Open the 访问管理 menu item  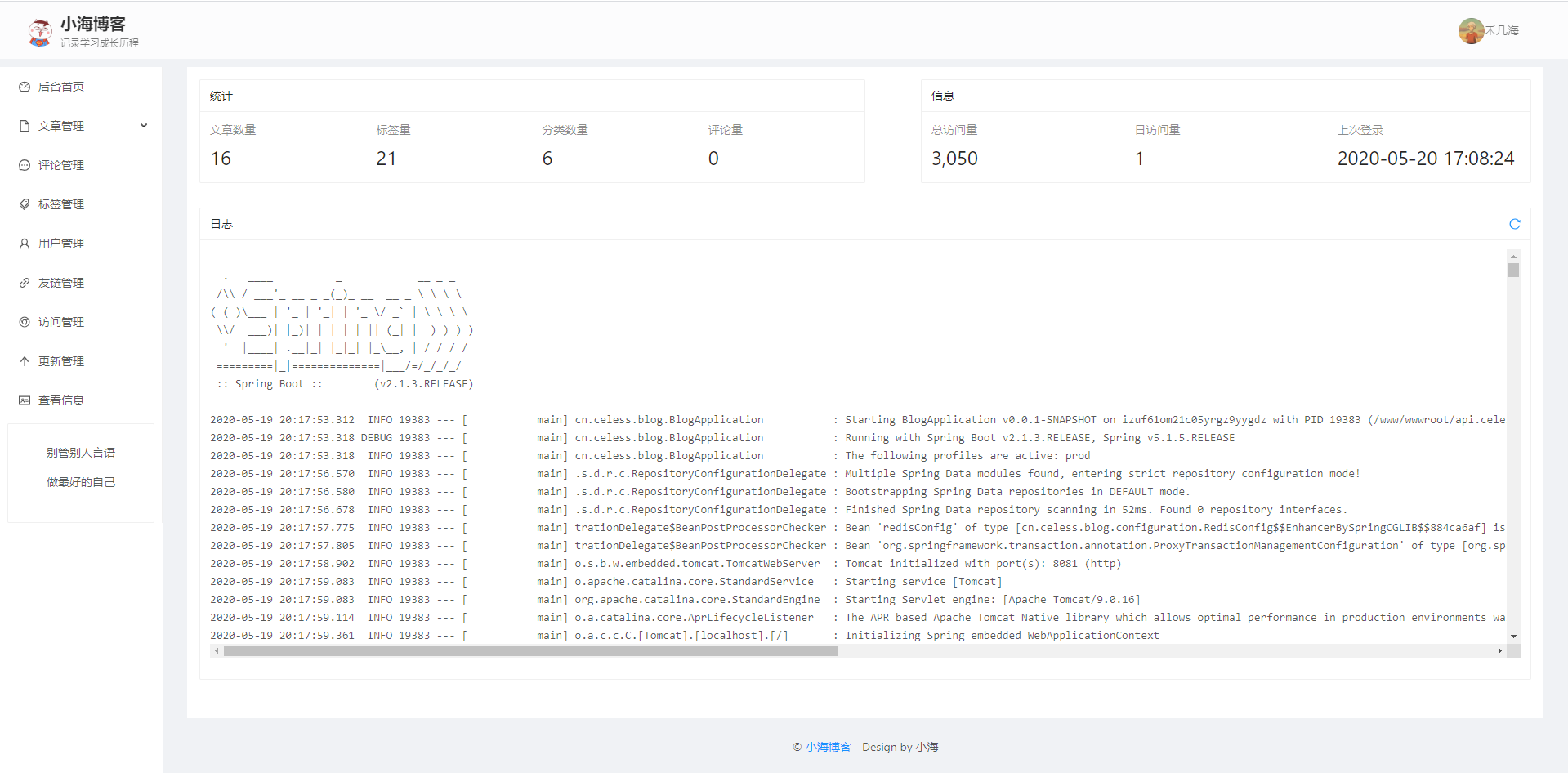tap(61, 322)
